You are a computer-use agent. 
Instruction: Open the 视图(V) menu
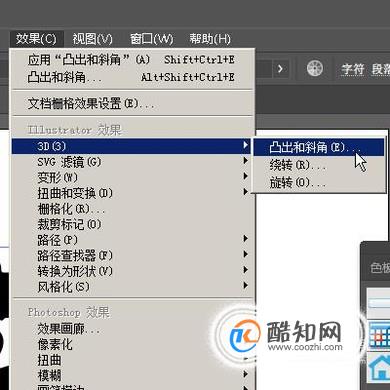[93, 39]
